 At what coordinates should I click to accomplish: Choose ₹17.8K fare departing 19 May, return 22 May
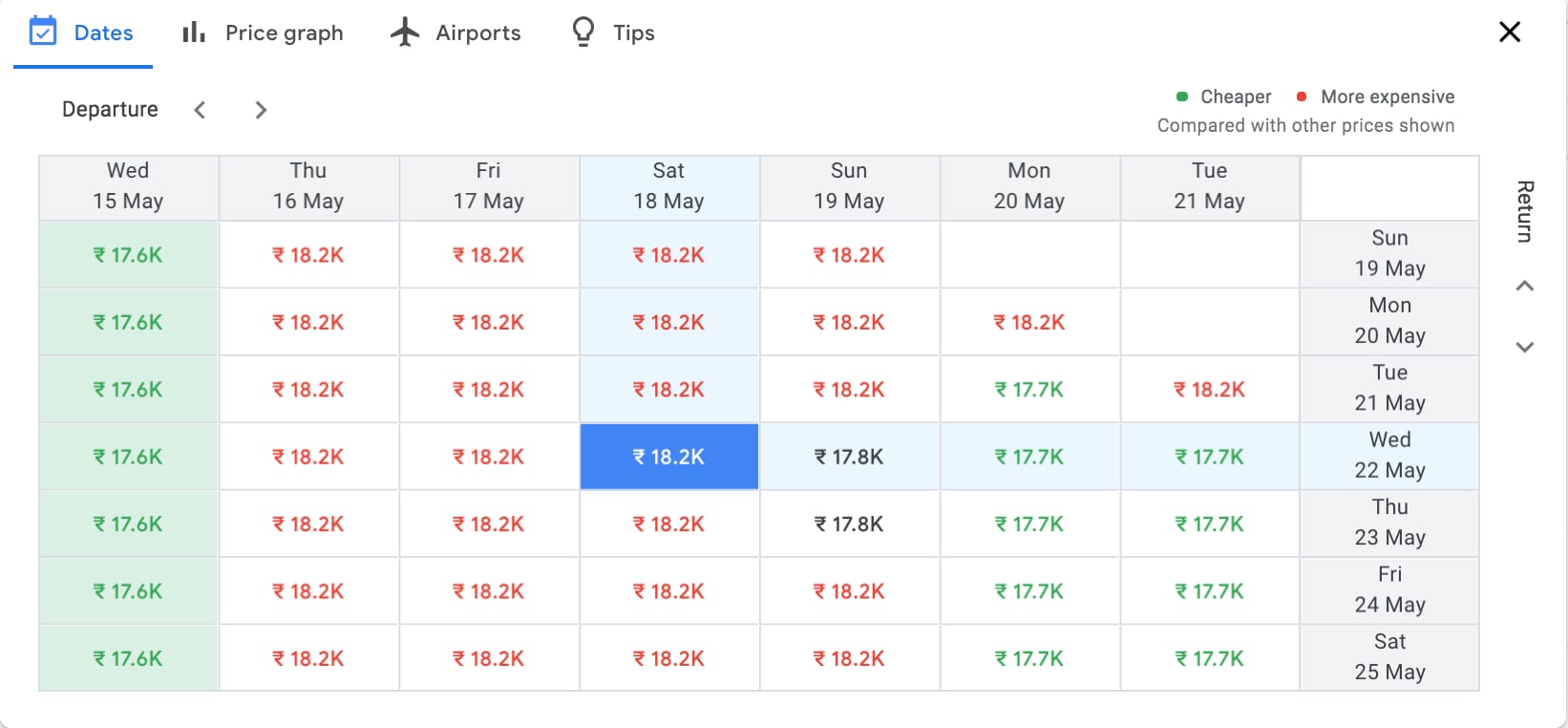click(x=849, y=457)
